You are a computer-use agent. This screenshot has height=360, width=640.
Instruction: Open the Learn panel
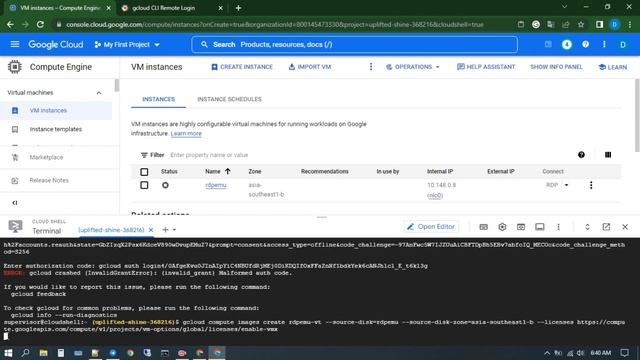click(x=613, y=67)
